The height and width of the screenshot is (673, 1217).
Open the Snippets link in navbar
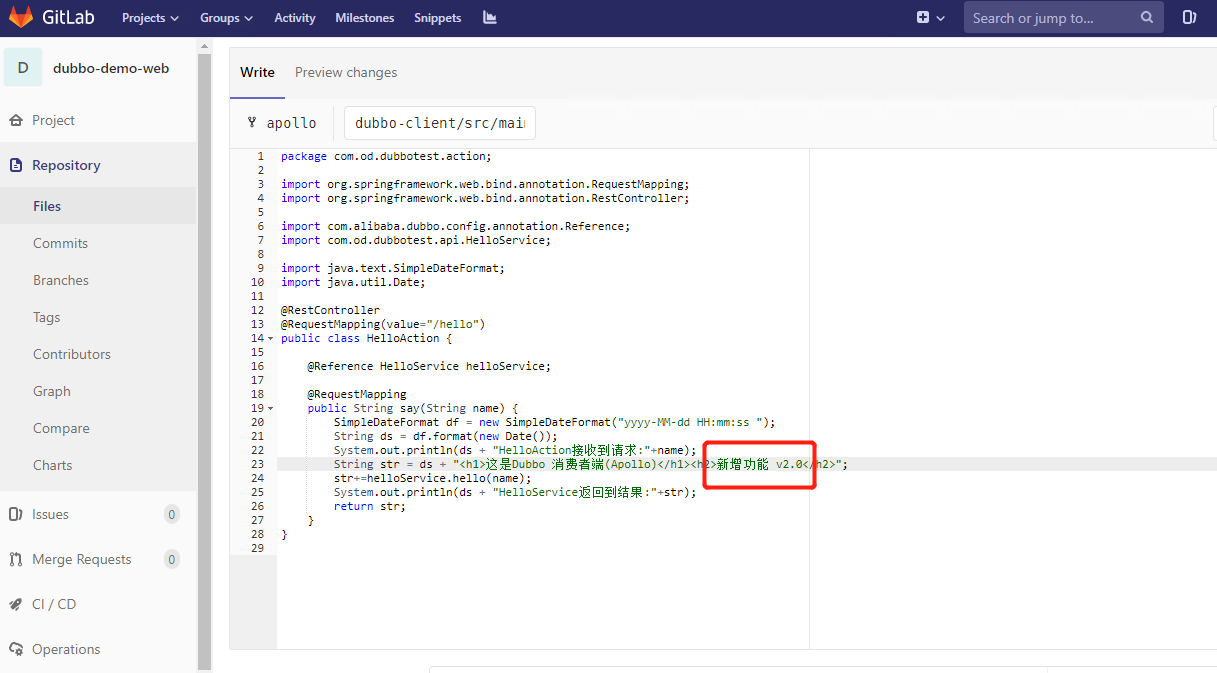point(438,18)
